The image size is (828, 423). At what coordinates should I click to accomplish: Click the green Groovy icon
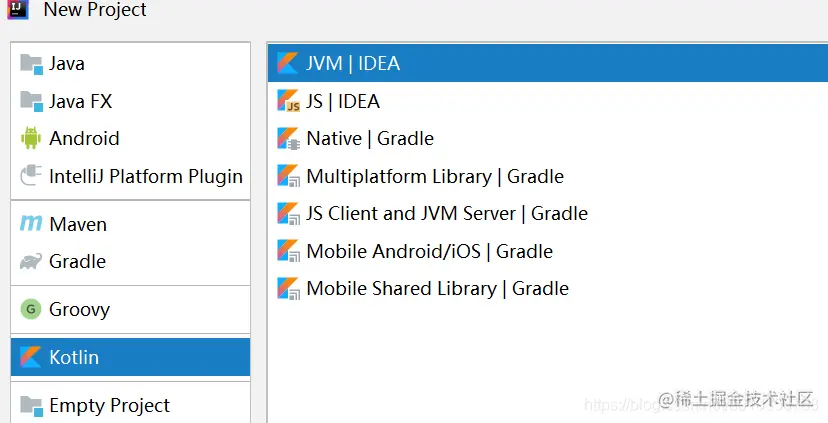[x=31, y=310]
